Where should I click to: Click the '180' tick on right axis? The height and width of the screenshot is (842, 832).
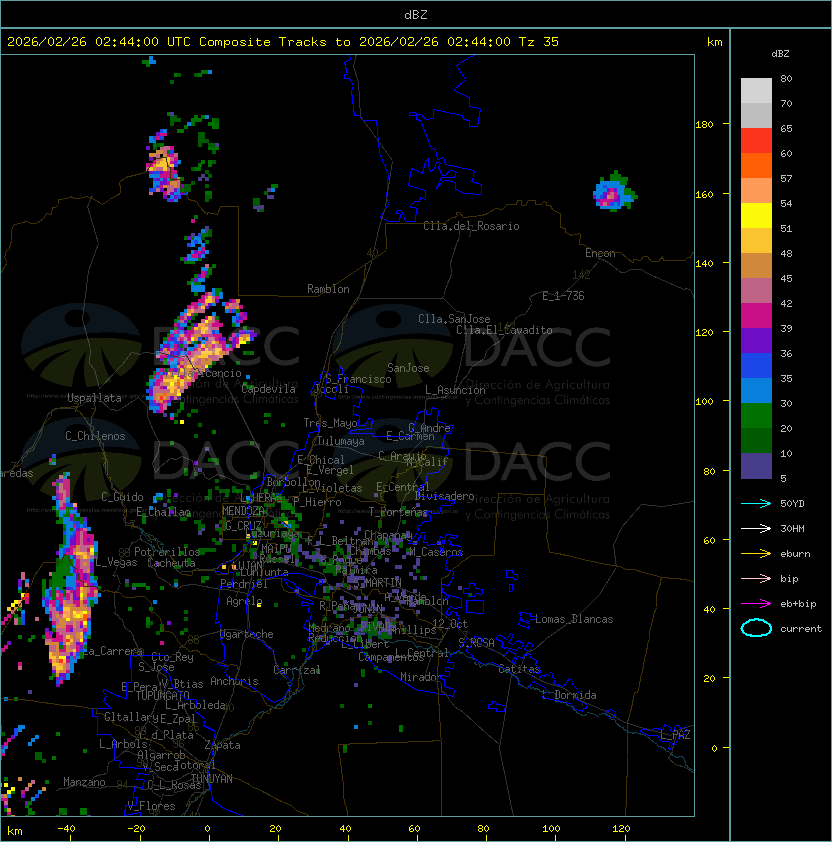pyautogui.click(x=704, y=125)
